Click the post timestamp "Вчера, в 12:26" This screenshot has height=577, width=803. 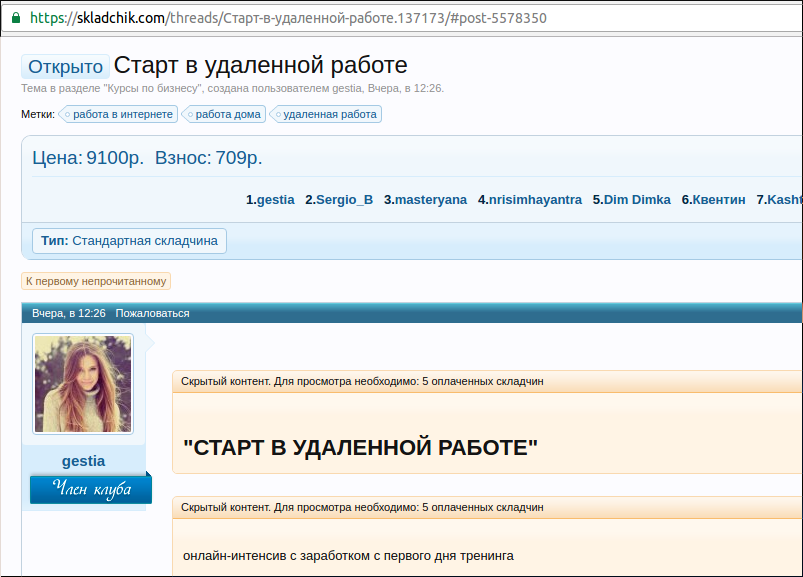(x=69, y=313)
